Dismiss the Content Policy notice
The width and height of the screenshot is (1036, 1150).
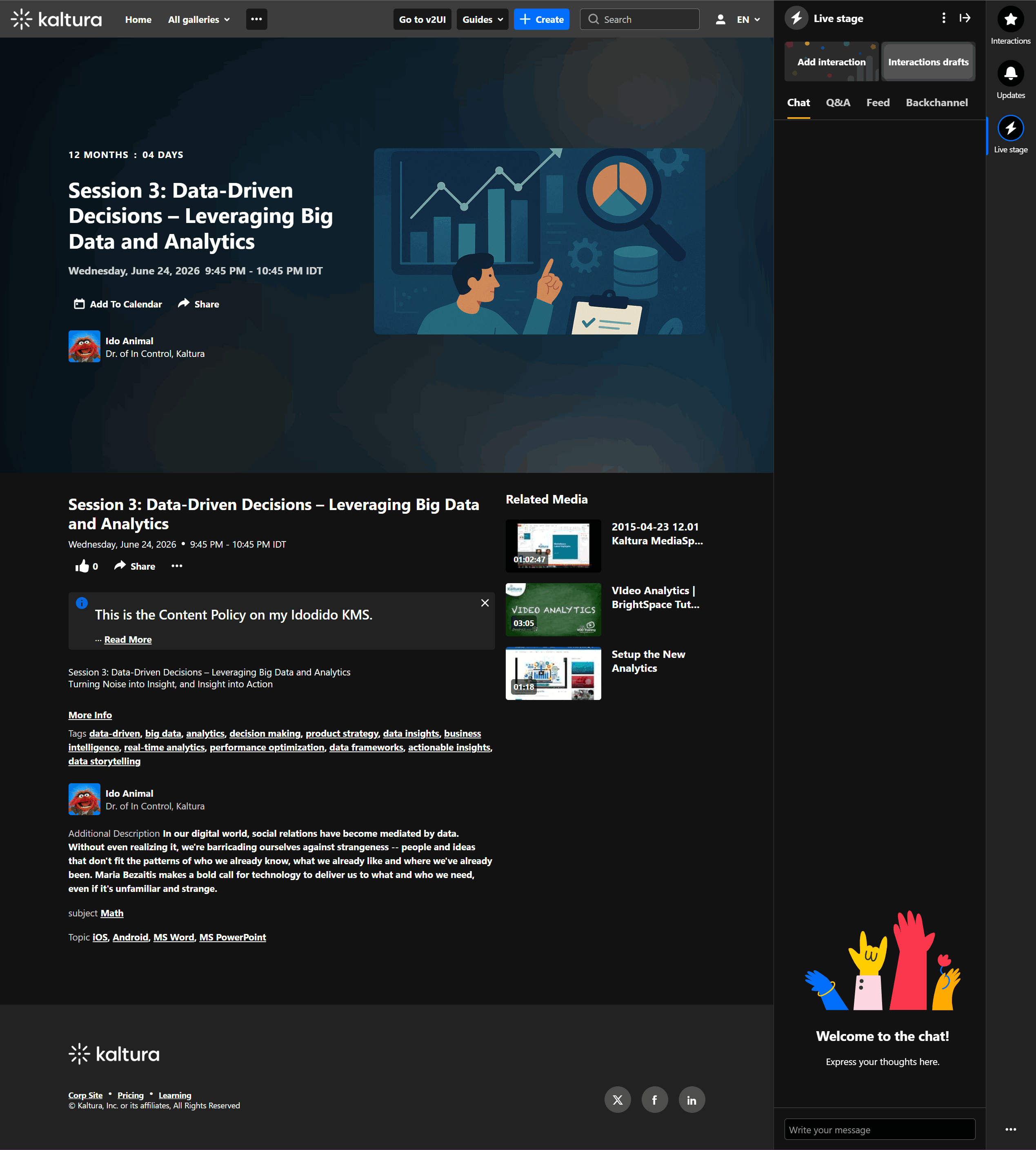pos(485,603)
